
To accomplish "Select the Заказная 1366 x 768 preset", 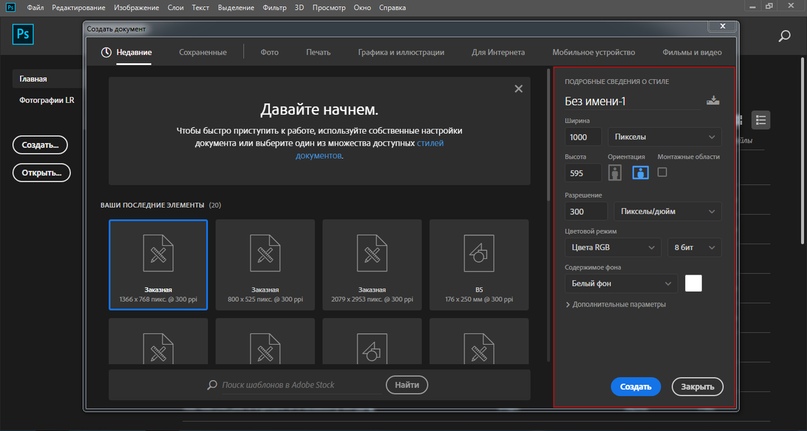I will [x=158, y=265].
